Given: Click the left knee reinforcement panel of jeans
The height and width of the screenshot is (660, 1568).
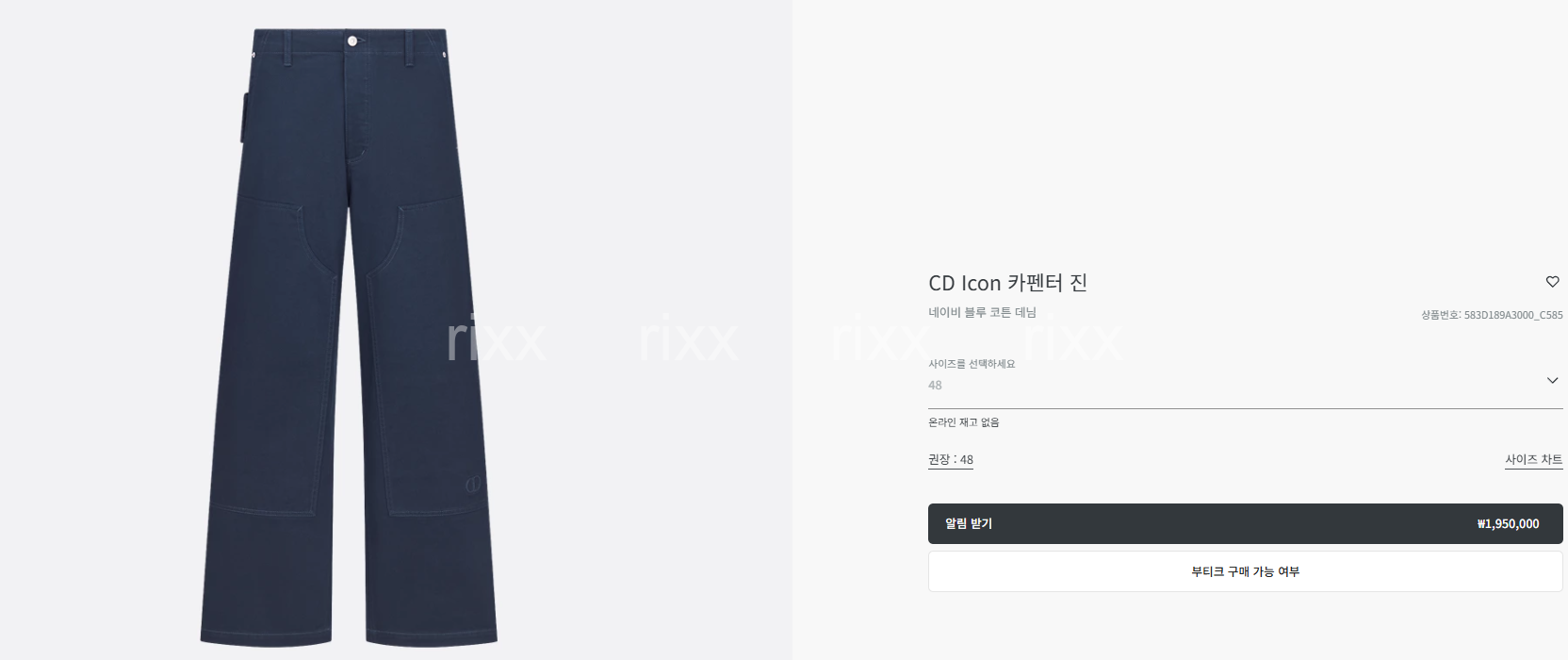Looking at the screenshot, I should coord(262,358).
